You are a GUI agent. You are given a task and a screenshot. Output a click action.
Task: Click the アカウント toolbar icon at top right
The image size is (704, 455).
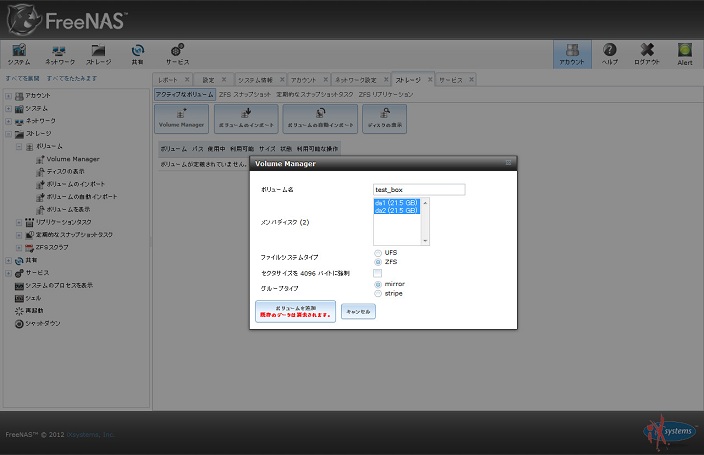coord(572,54)
